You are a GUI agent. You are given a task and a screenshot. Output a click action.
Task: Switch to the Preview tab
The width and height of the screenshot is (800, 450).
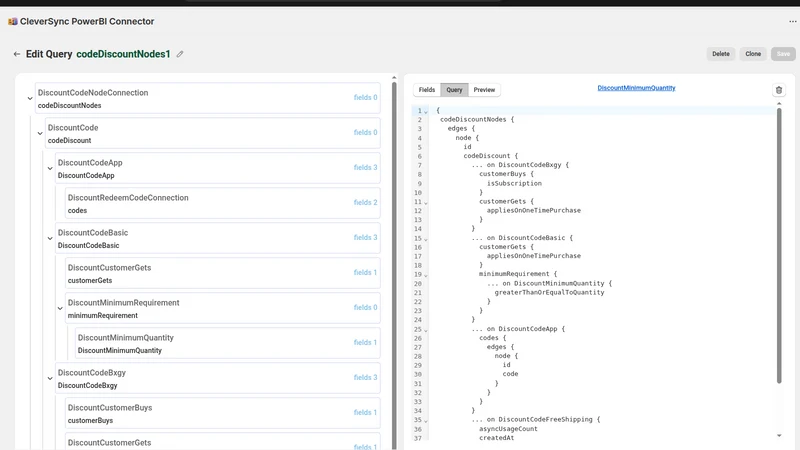point(484,90)
